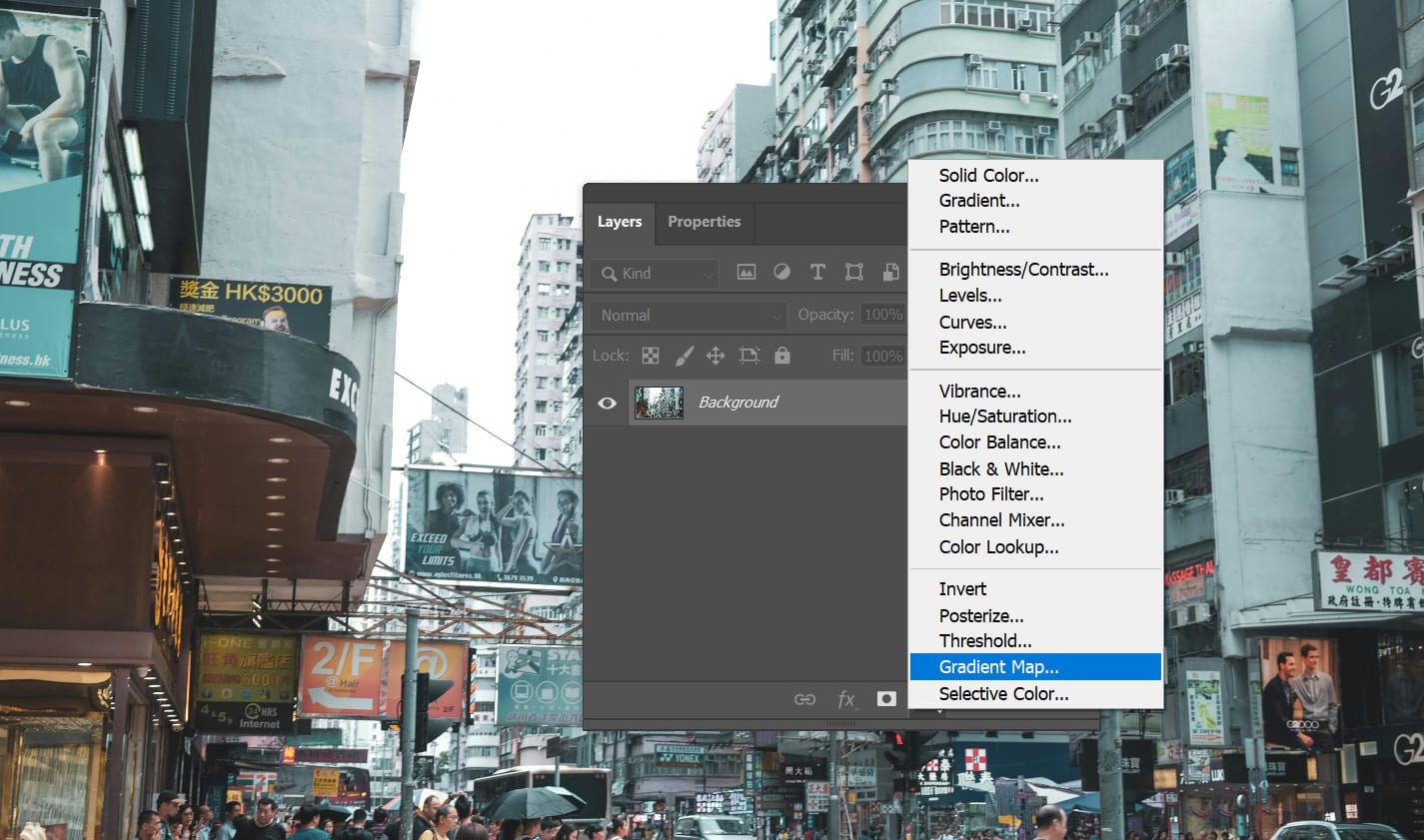Screen dimensions: 1424x840
Task: Add an Exposure... adjustment layer
Action: coord(982,348)
